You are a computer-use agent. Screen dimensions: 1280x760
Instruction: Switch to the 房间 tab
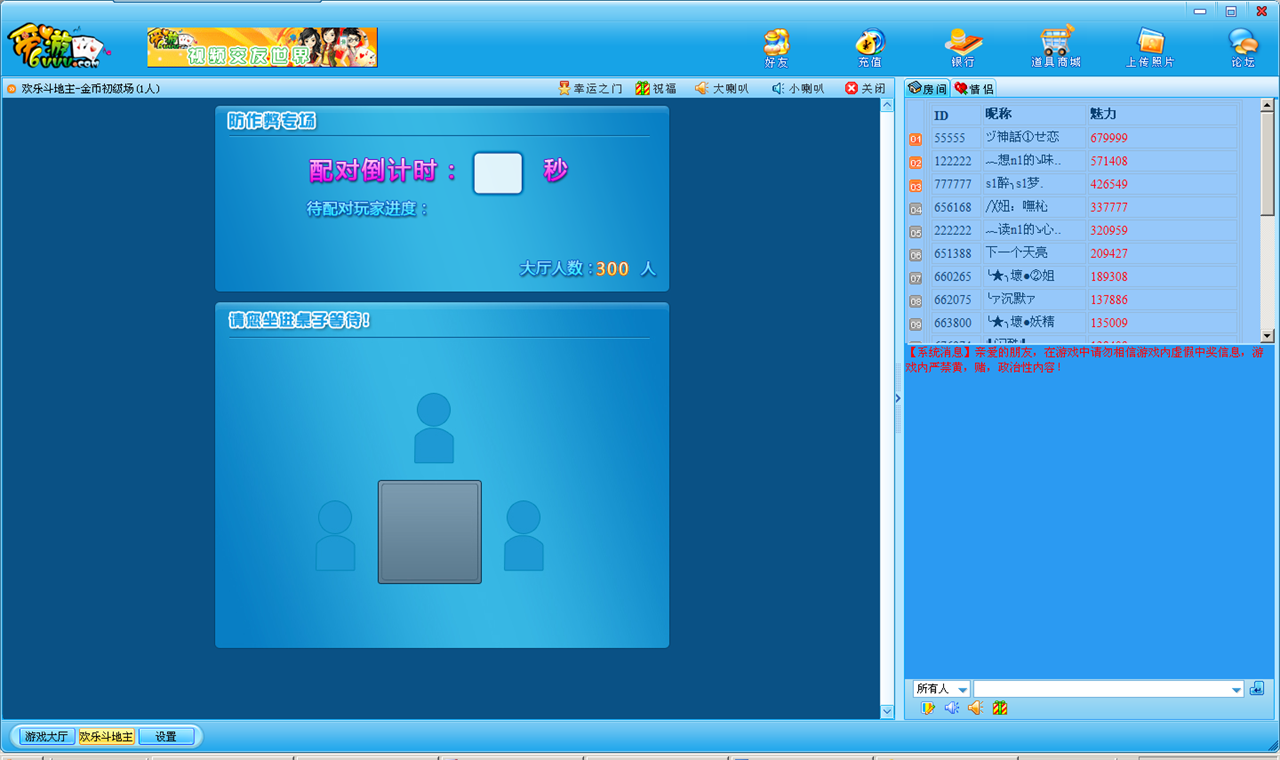(927, 89)
